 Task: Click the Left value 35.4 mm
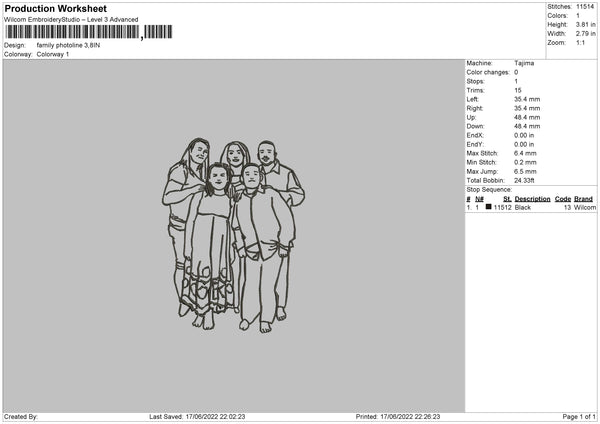point(527,99)
